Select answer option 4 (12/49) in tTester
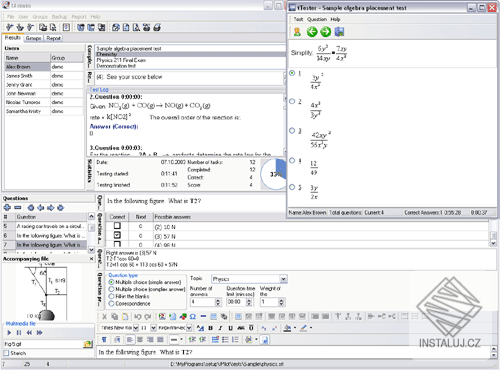This screenshot has width=500, height=370. 292,161
